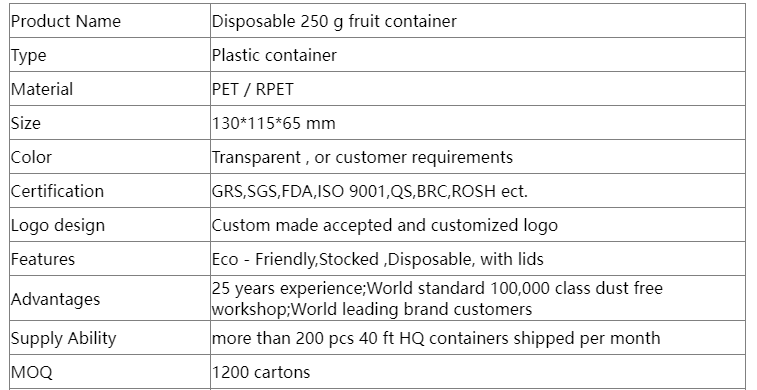Click the Transparent, or customer requirements cell
The height and width of the screenshot is (390, 757).
coord(478,157)
